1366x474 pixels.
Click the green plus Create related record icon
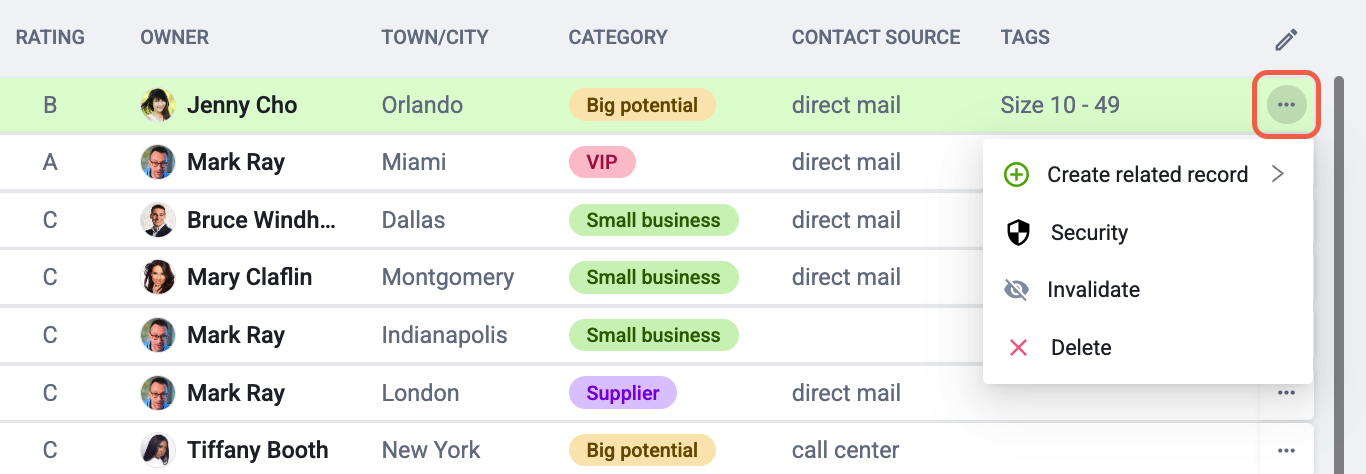1016,175
